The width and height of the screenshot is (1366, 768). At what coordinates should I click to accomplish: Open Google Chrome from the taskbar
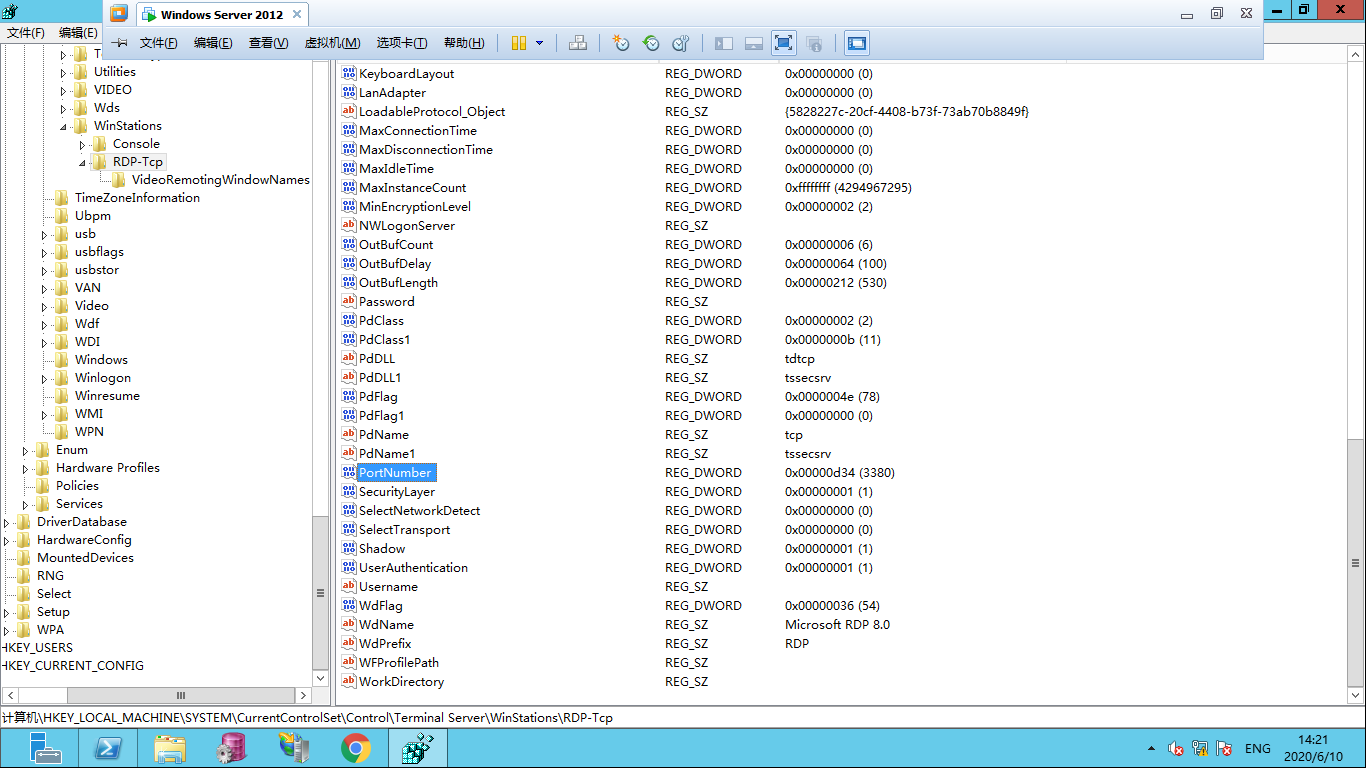click(356, 748)
